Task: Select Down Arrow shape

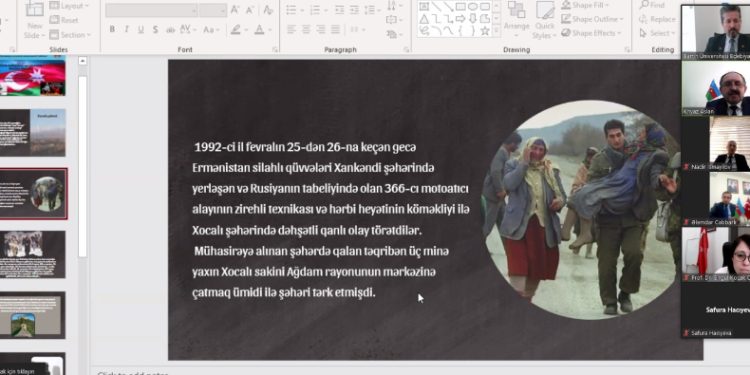Action: click(x=473, y=19)
